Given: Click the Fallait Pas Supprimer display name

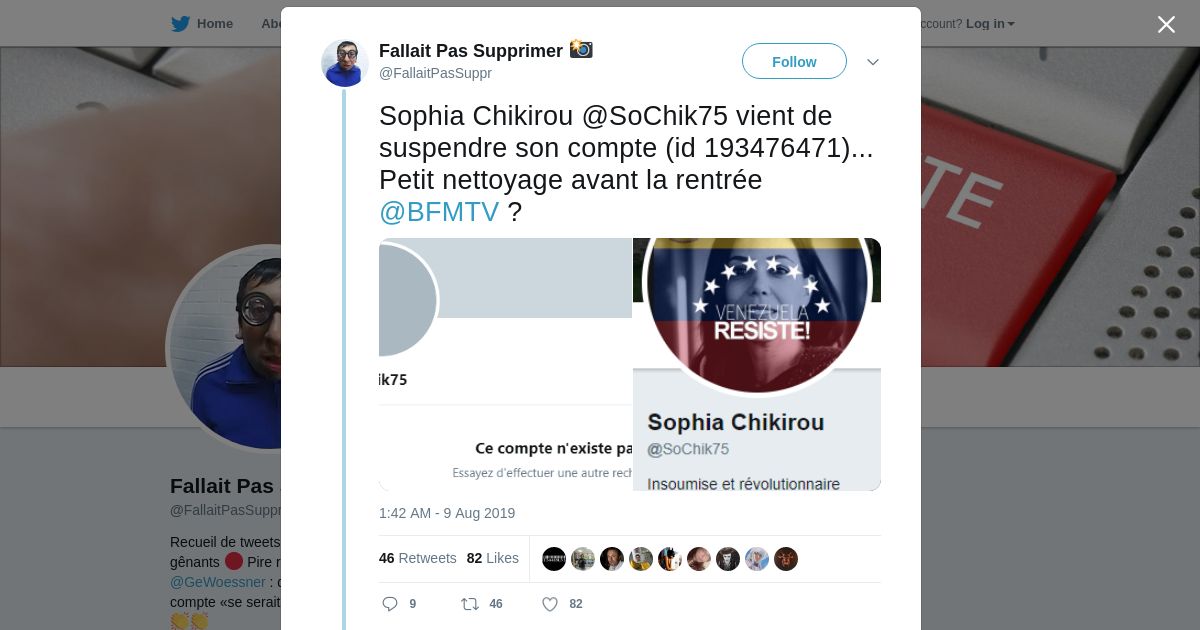Looking at the screenshot, I should click(471, 50).
